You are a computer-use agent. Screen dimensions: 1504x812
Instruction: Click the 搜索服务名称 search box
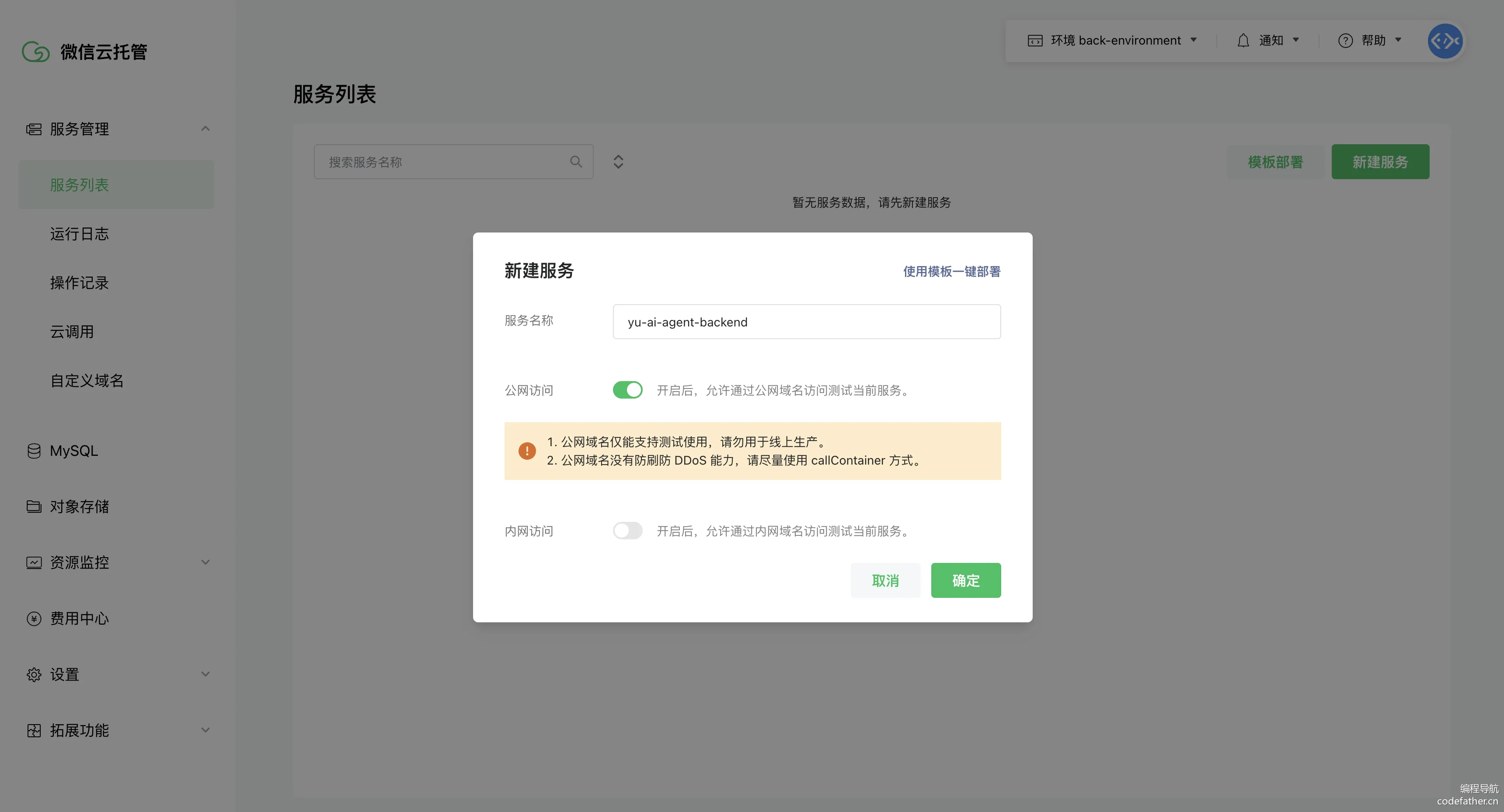454,162
